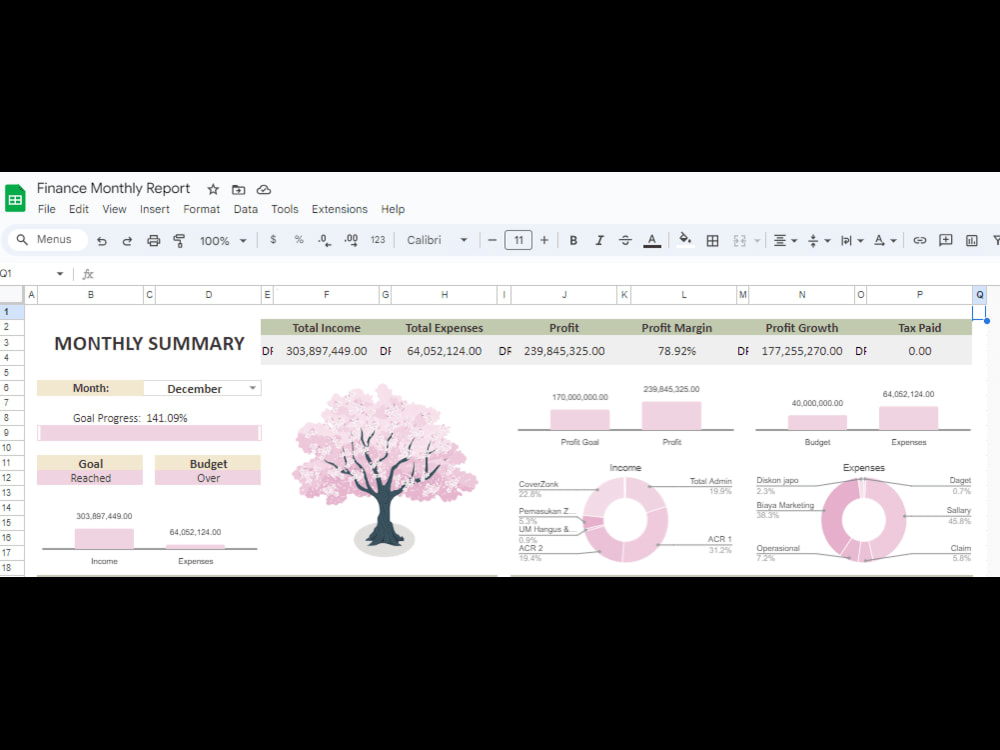
Task: Open the Format menu
Action: point(202,209)
